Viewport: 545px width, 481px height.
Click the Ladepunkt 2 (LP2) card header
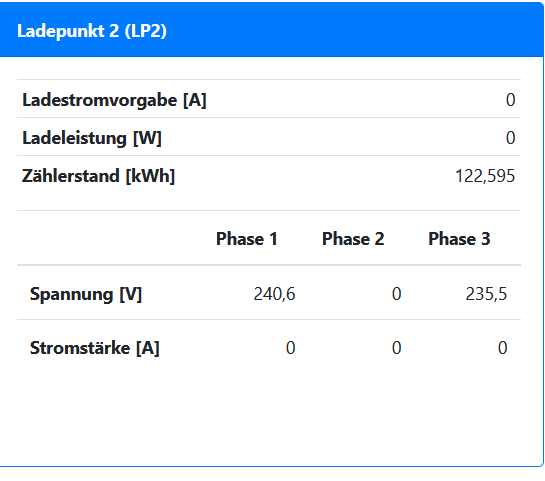pyautogui.click(x=272, y=30)
